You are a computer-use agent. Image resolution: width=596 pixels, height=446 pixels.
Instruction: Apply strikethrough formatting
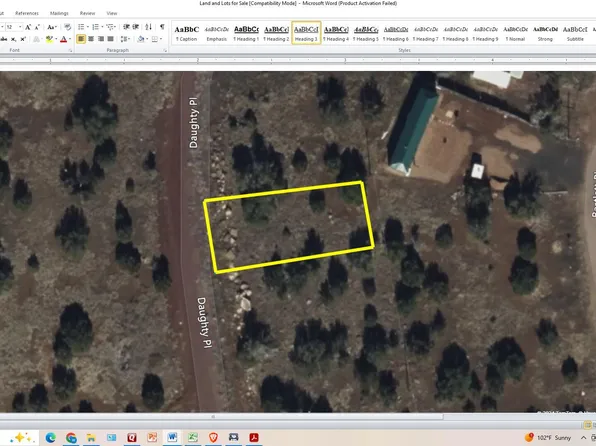4,39
